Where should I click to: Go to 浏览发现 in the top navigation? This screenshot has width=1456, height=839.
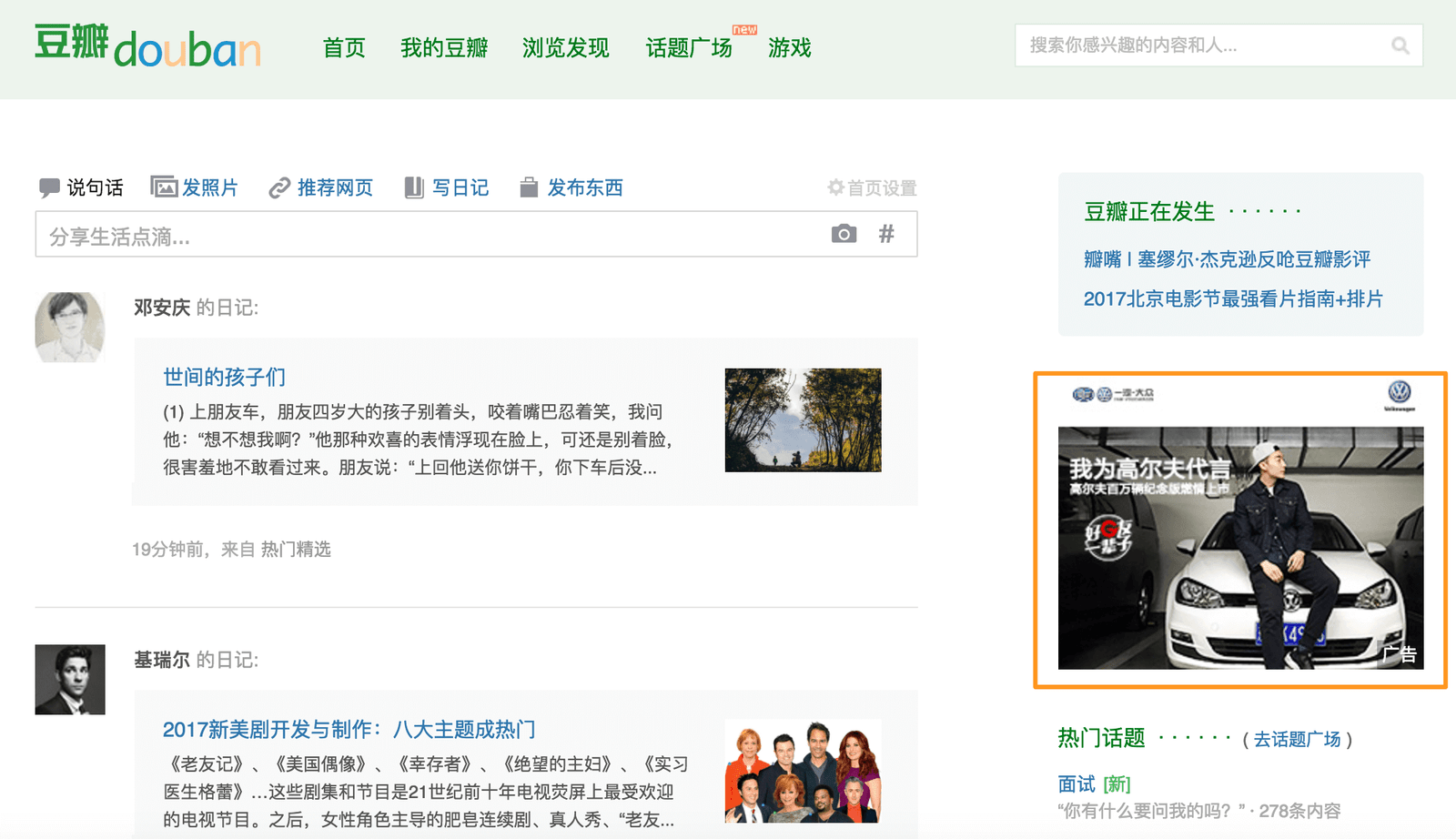point(565,48)
